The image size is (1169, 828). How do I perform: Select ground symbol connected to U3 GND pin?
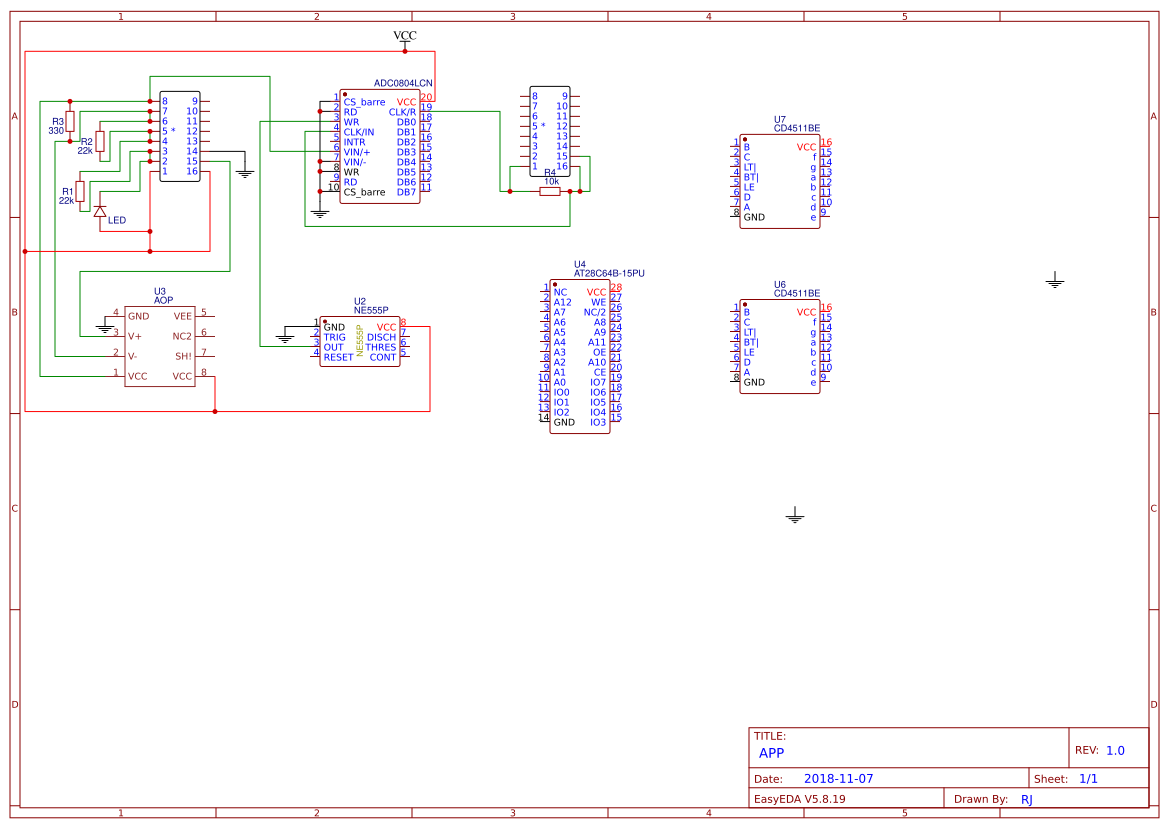[105, 326]
